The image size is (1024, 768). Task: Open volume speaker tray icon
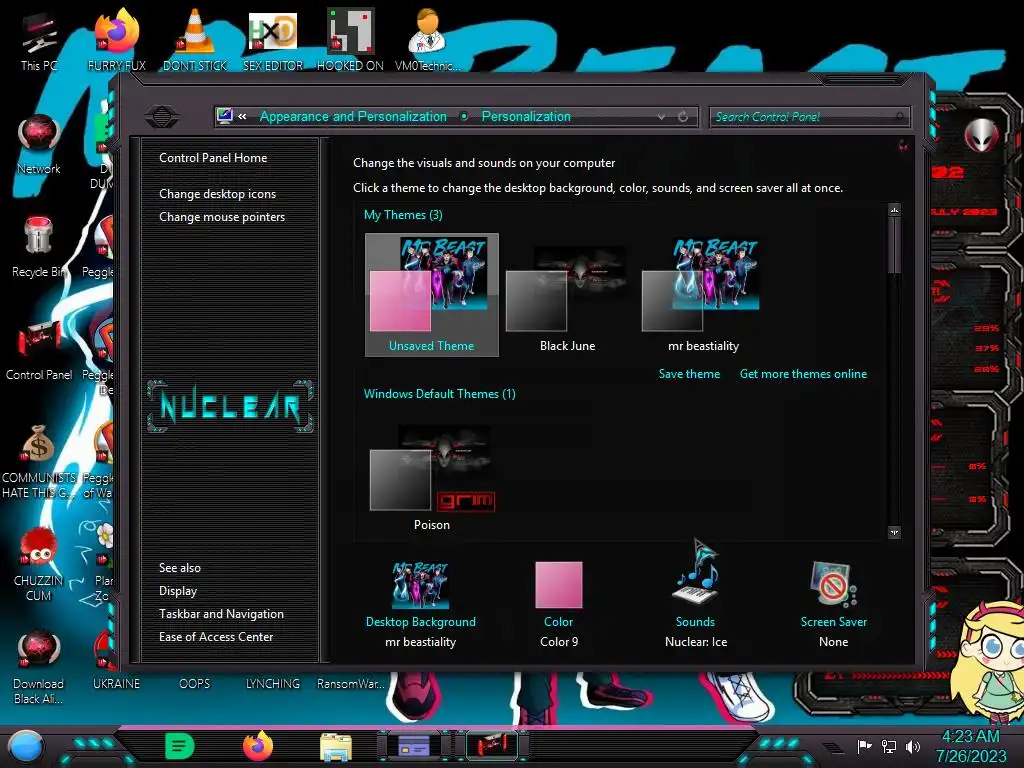pyautogui.click(x=913, y=746)
